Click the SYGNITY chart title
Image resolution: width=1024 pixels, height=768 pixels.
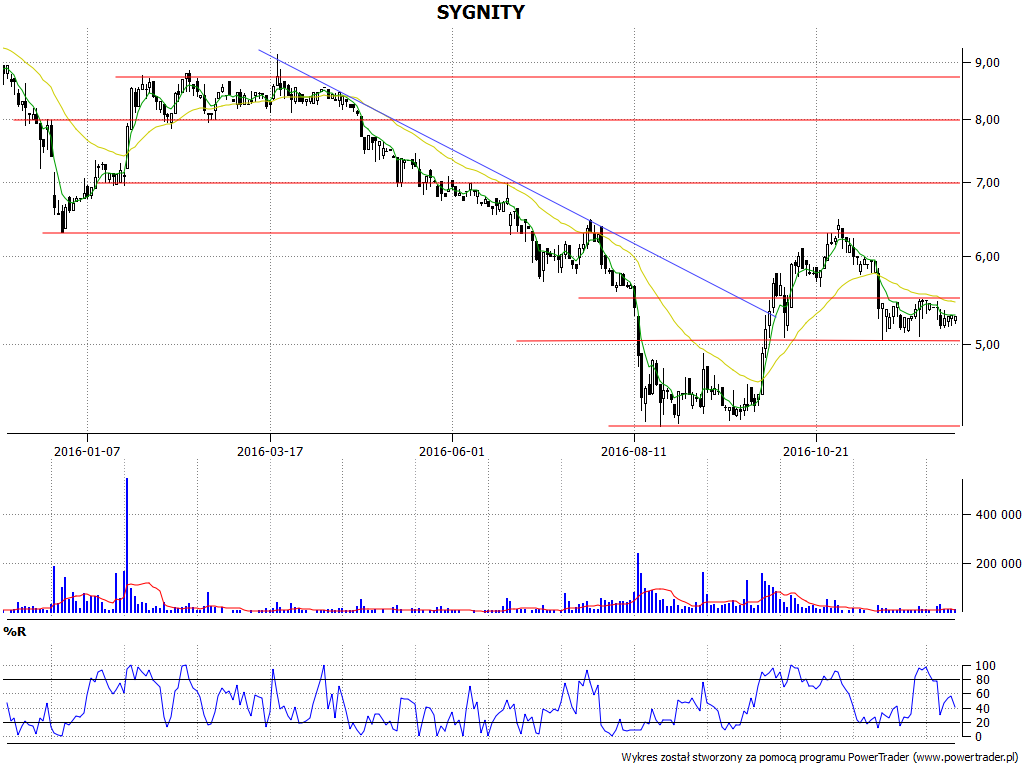coord(480,12)
